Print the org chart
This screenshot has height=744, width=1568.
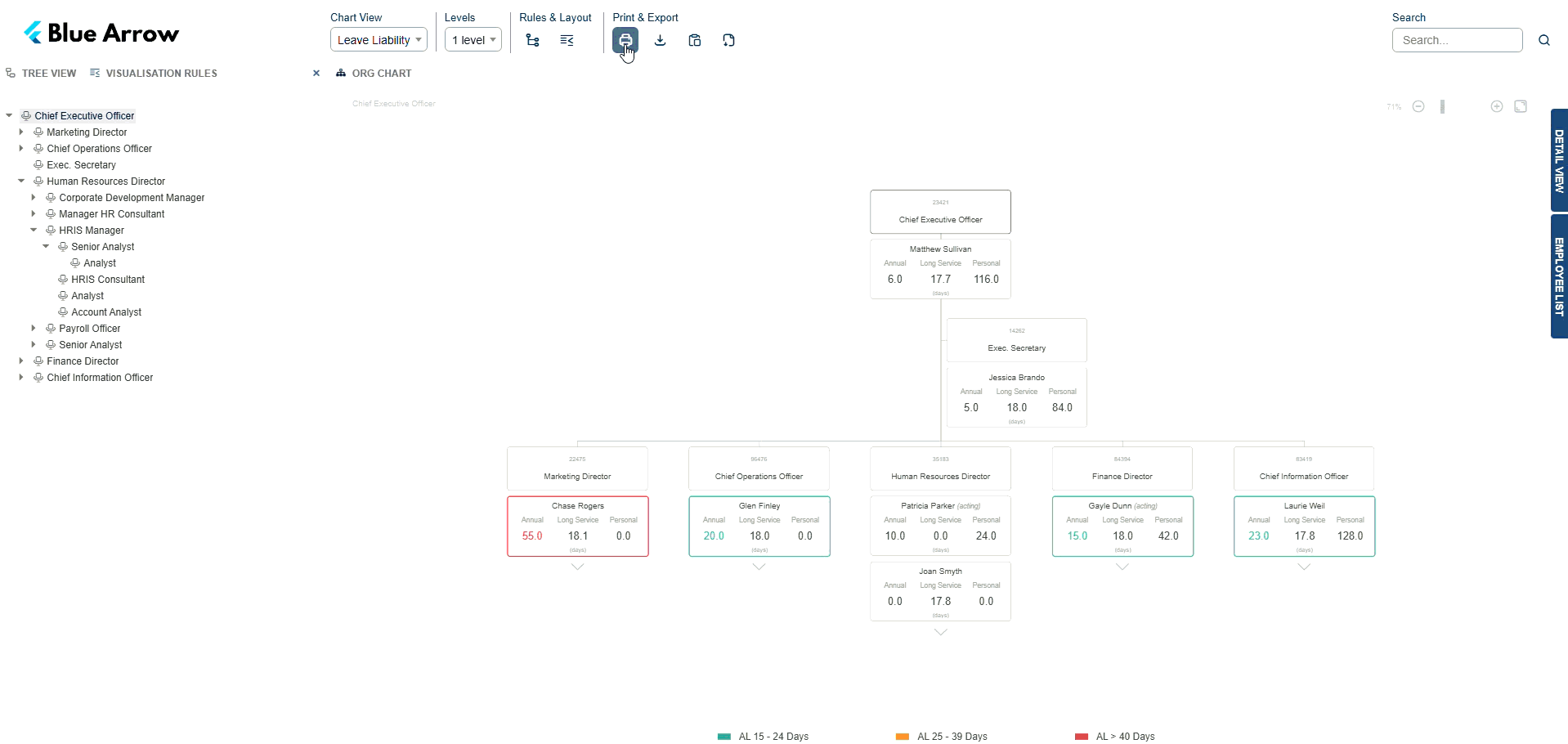(x=625, y=40)
